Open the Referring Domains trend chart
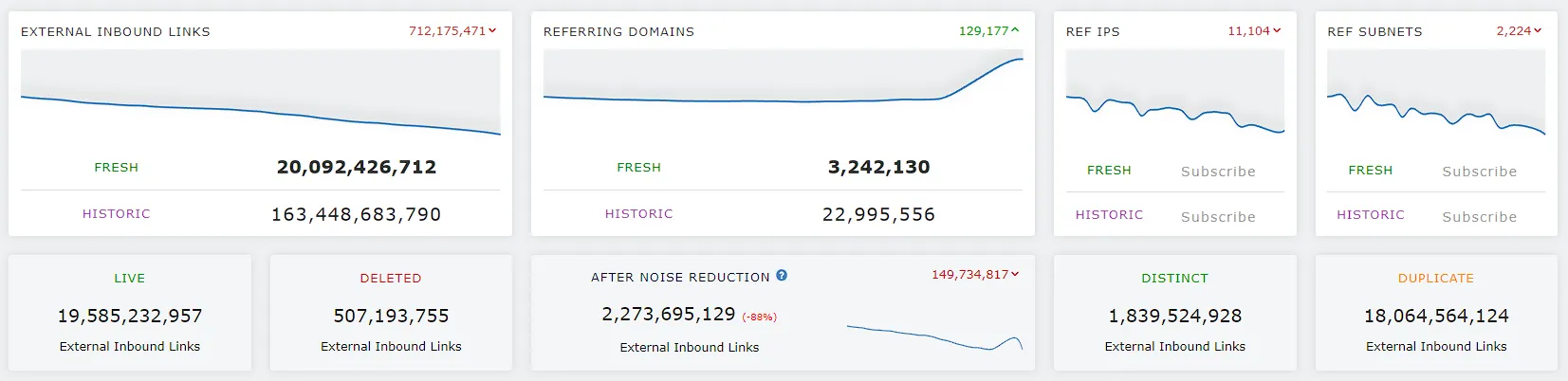 click(784, 95)
